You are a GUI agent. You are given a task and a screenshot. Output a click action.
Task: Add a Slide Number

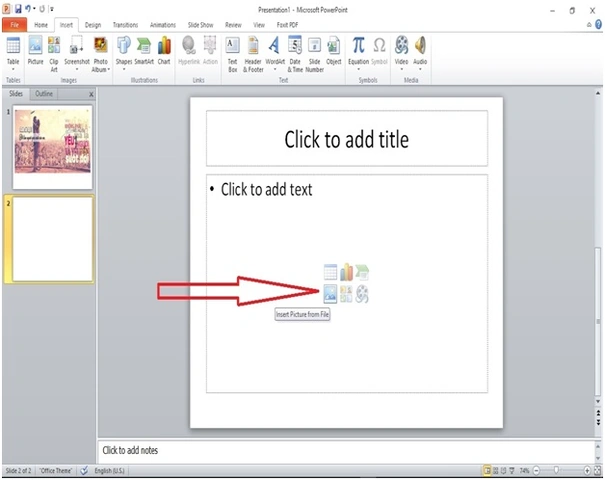point(314,54)
